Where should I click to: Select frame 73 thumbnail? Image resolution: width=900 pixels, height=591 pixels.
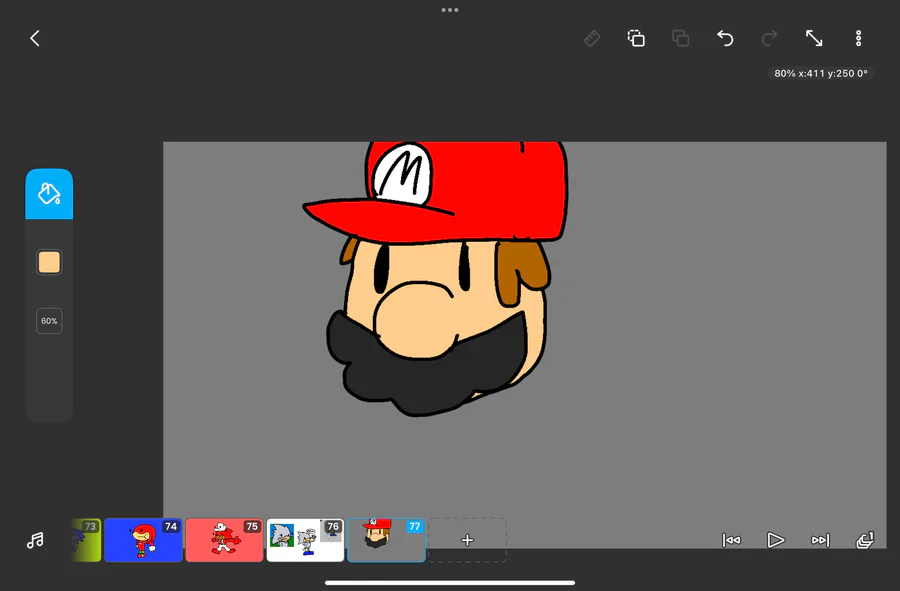point(87,541)
